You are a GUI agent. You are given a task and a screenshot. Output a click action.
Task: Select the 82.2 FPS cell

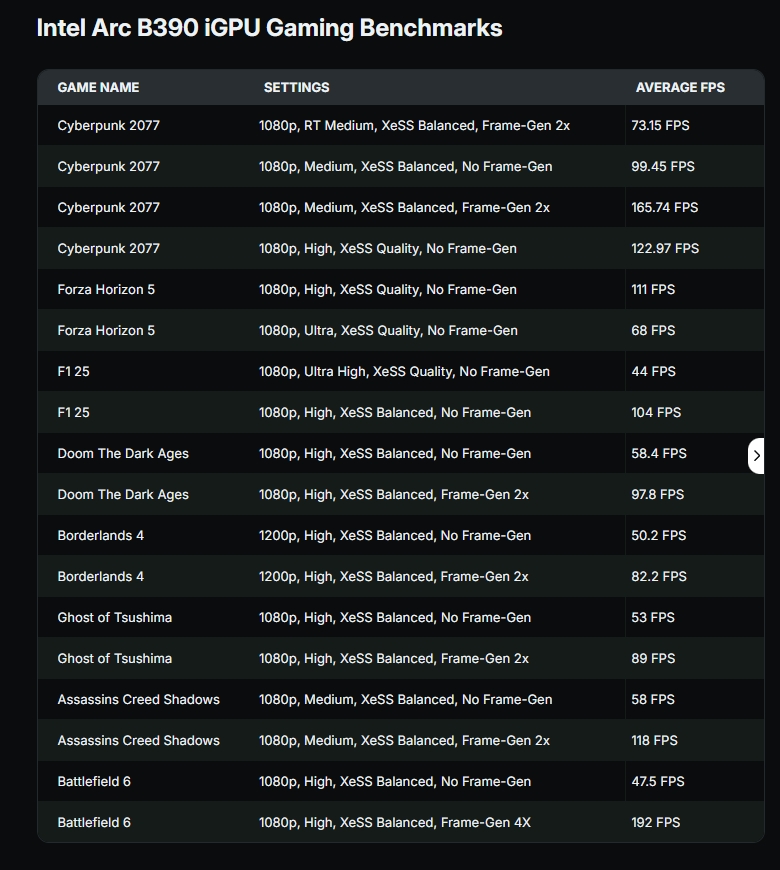[x=659, y=577]
